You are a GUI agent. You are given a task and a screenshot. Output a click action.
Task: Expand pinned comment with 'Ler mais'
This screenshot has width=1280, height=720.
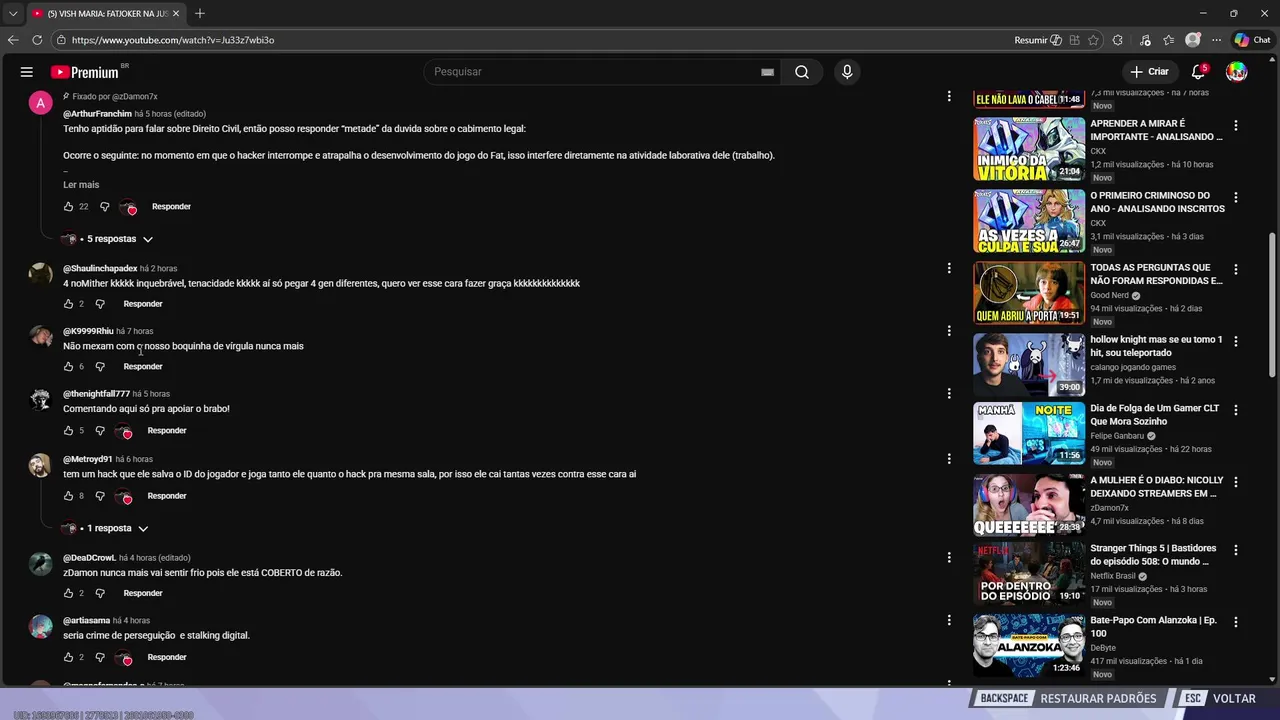[x=81, y=185]
